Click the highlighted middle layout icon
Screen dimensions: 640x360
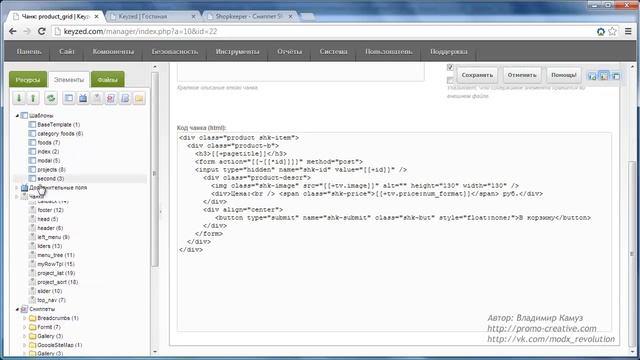tap(604, 76)
